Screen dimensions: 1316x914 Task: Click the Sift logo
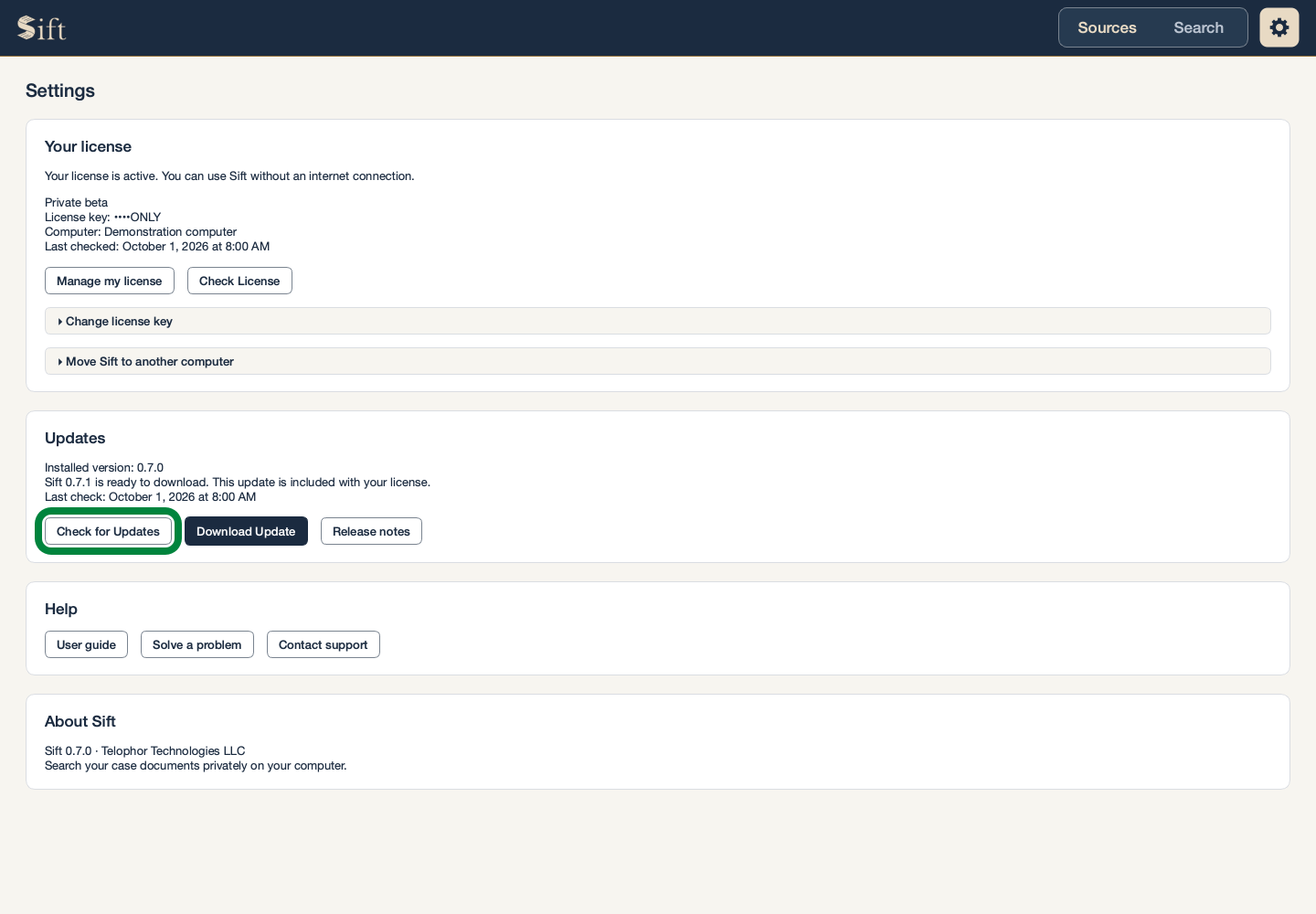42,28
